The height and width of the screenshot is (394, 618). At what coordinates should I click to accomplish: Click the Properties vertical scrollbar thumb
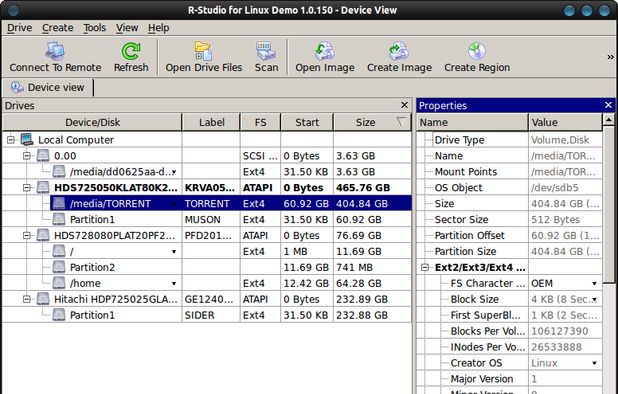click(609, 204)
